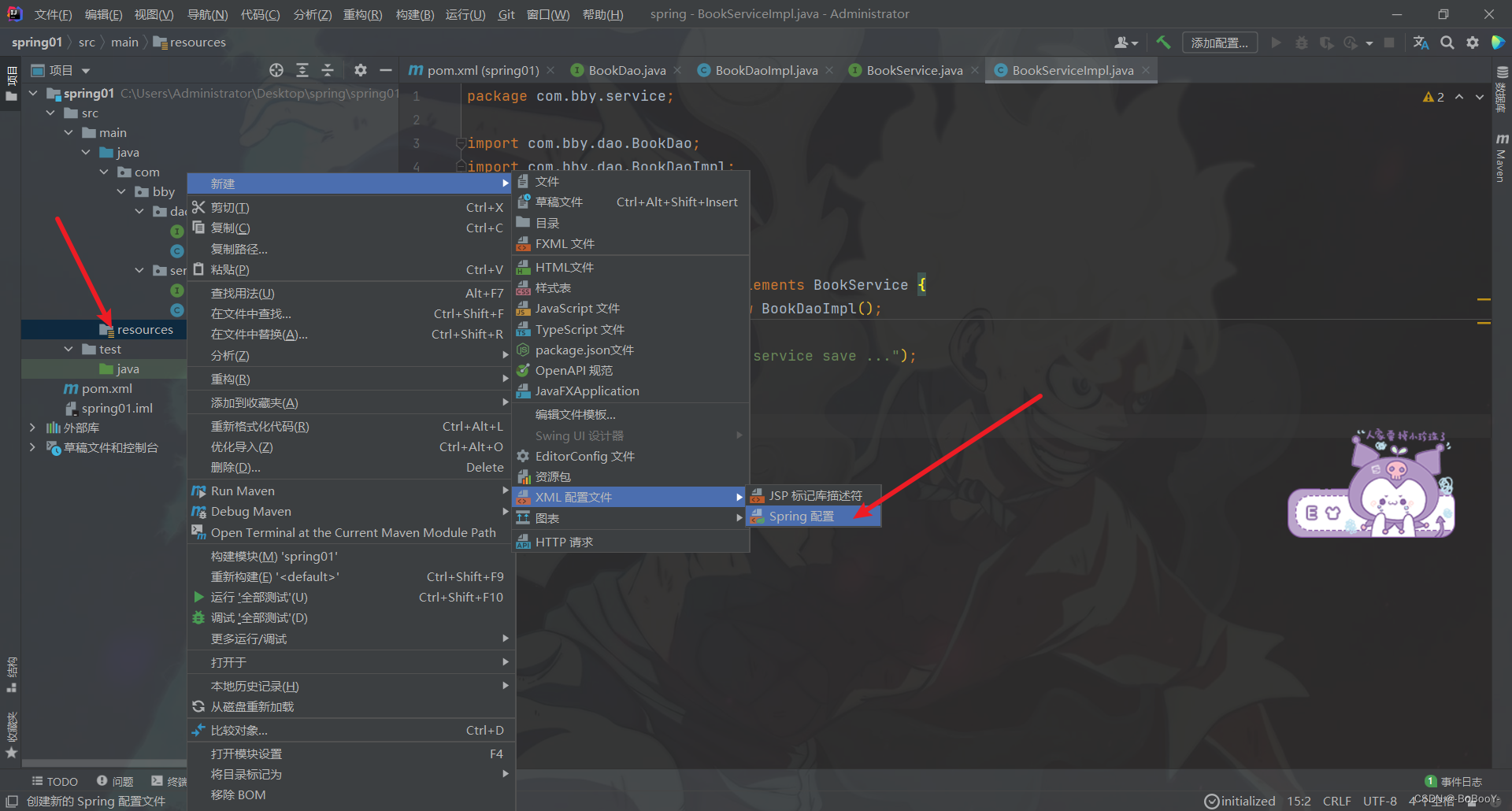Switch to BookService.java tab
The image size is (1512, 811).
(x=914, y=70)
